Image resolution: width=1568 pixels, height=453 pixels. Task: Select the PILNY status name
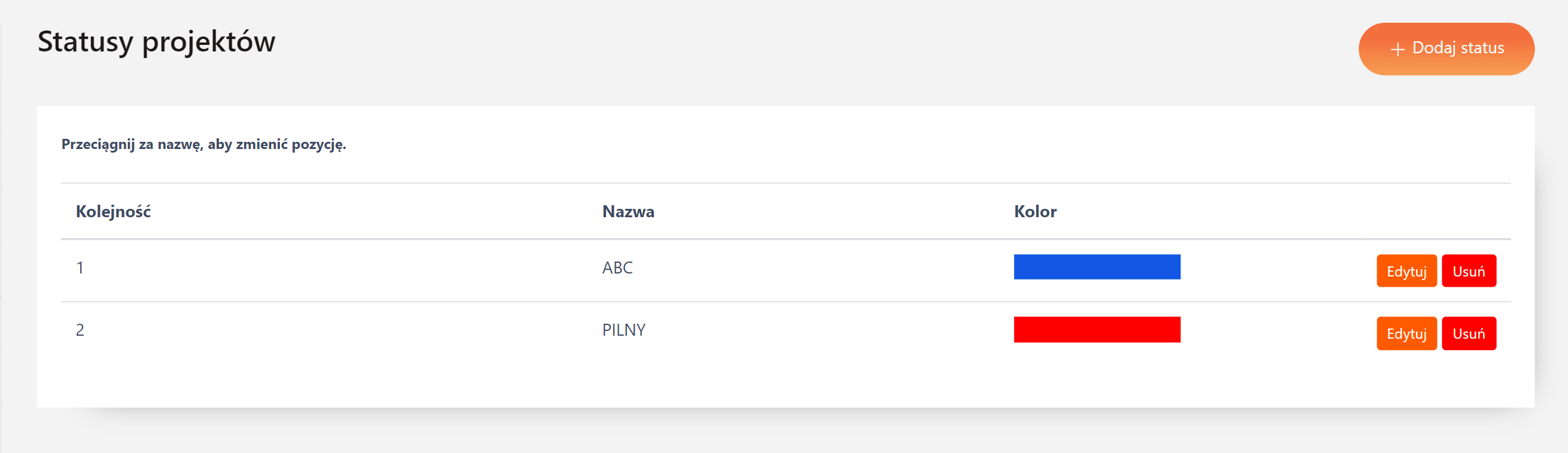click(x=623, y=330)
